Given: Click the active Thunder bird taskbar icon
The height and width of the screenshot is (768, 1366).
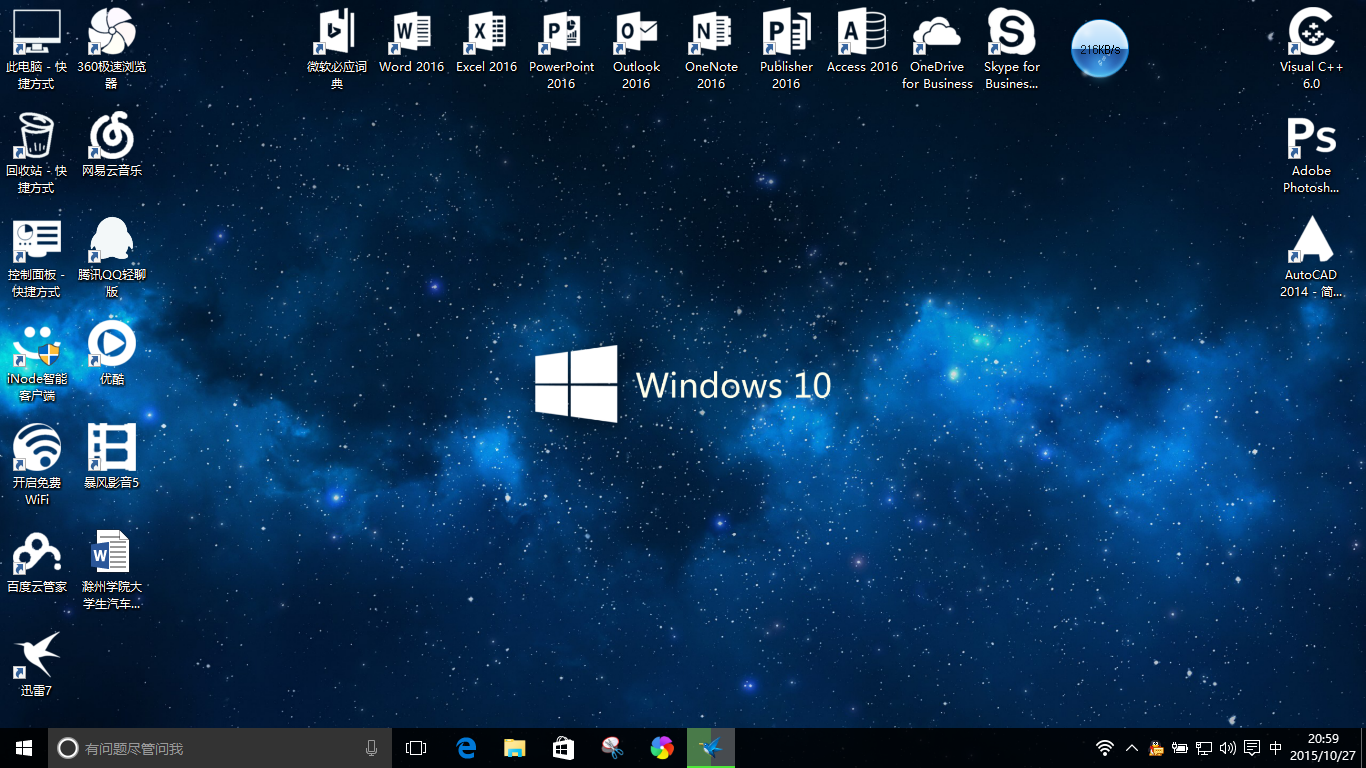Looking at the screenshot, I should pyautogui.click(x=711, y=748).
